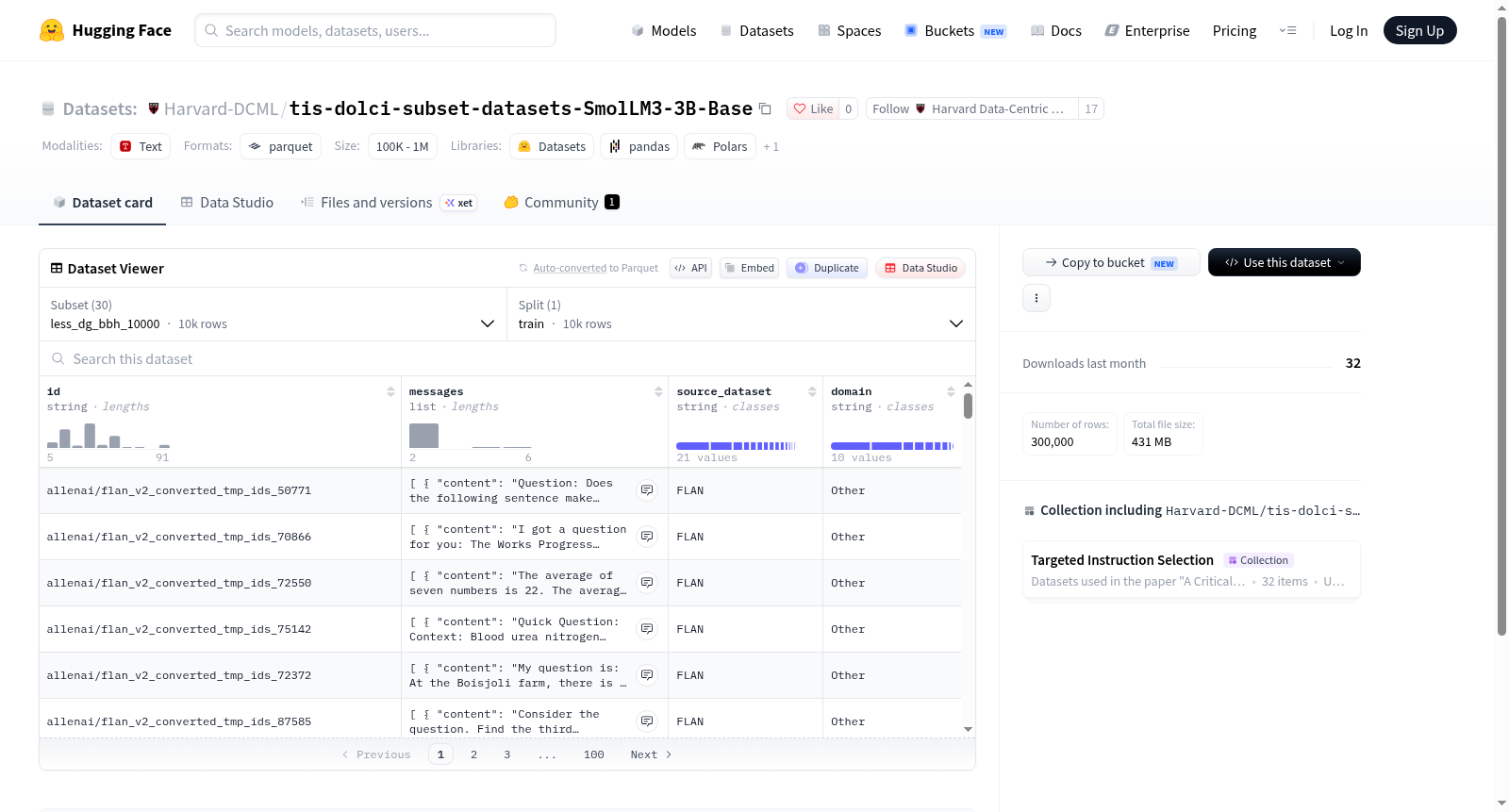1509x812 pixels.
Task: Sort by source_dataset column arrows
Action: click(812, 391)
